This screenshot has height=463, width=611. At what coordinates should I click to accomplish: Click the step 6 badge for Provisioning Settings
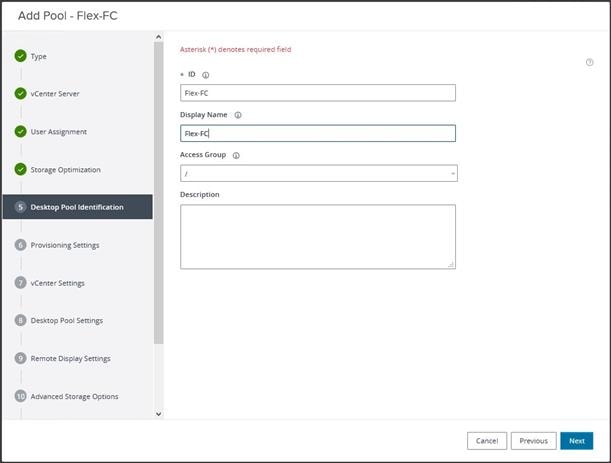pos(20,245)
